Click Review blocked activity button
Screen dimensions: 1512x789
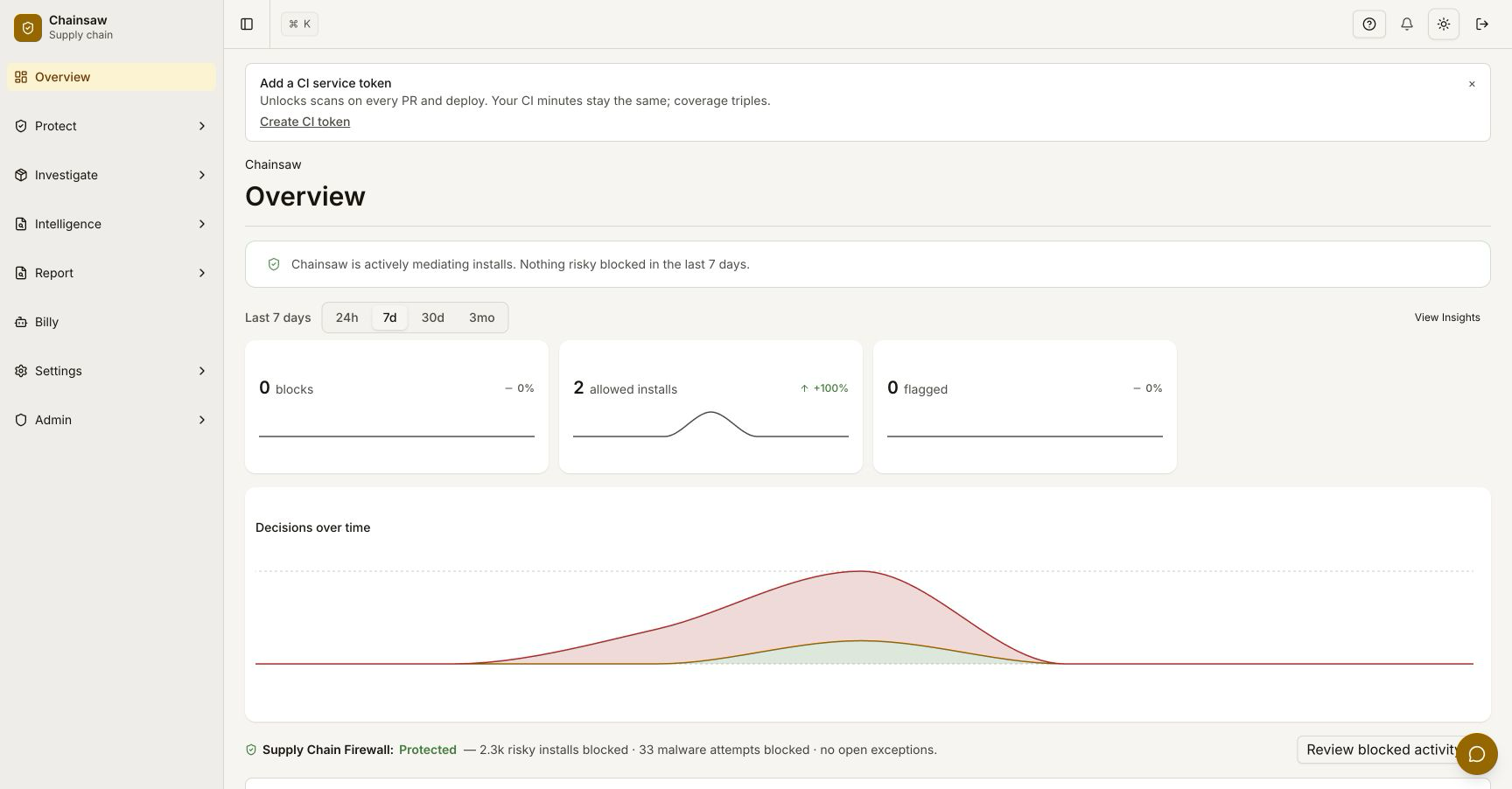(x=1382, y=750)
